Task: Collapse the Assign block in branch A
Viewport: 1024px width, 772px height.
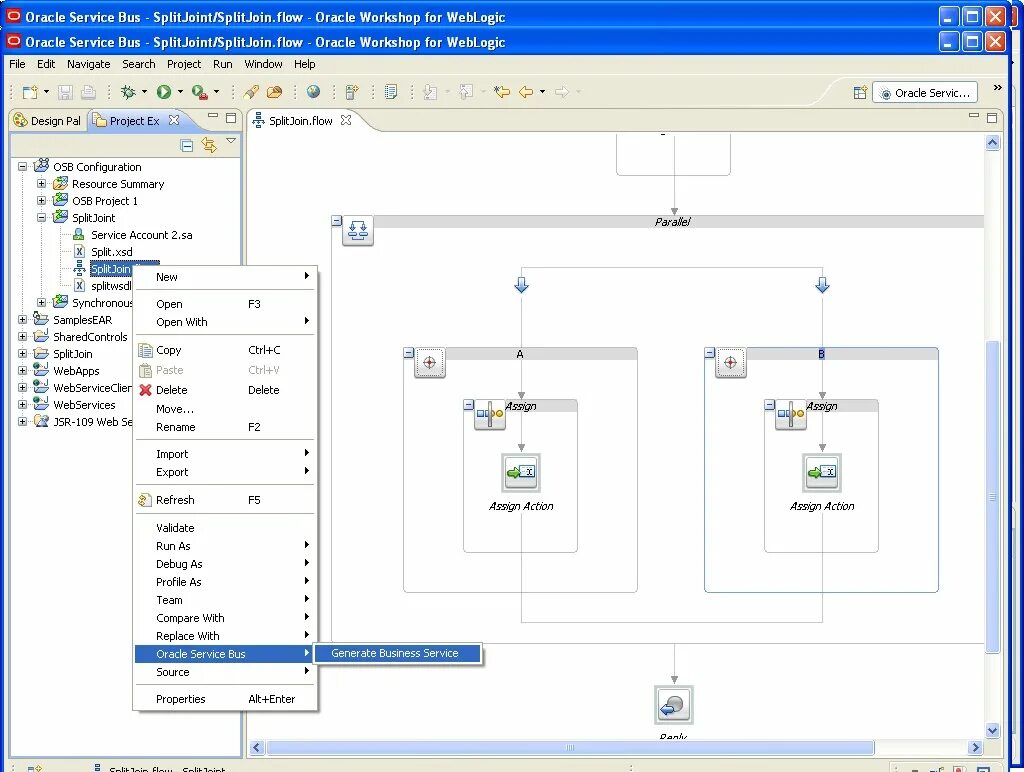Action: [468, 405]
